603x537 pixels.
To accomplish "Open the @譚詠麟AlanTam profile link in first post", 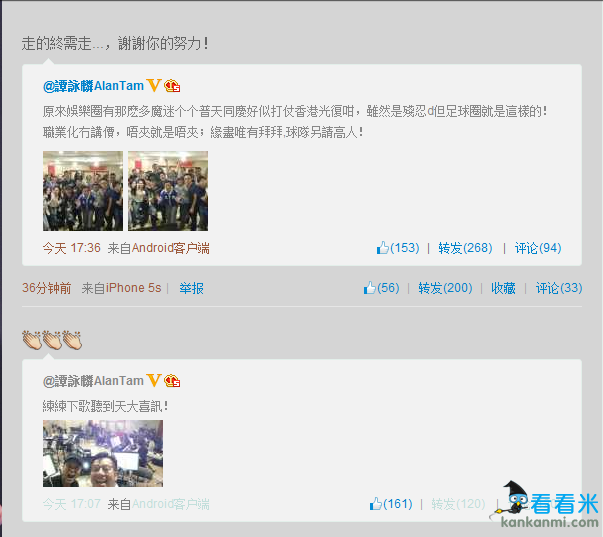I will (x=93, y=86).
